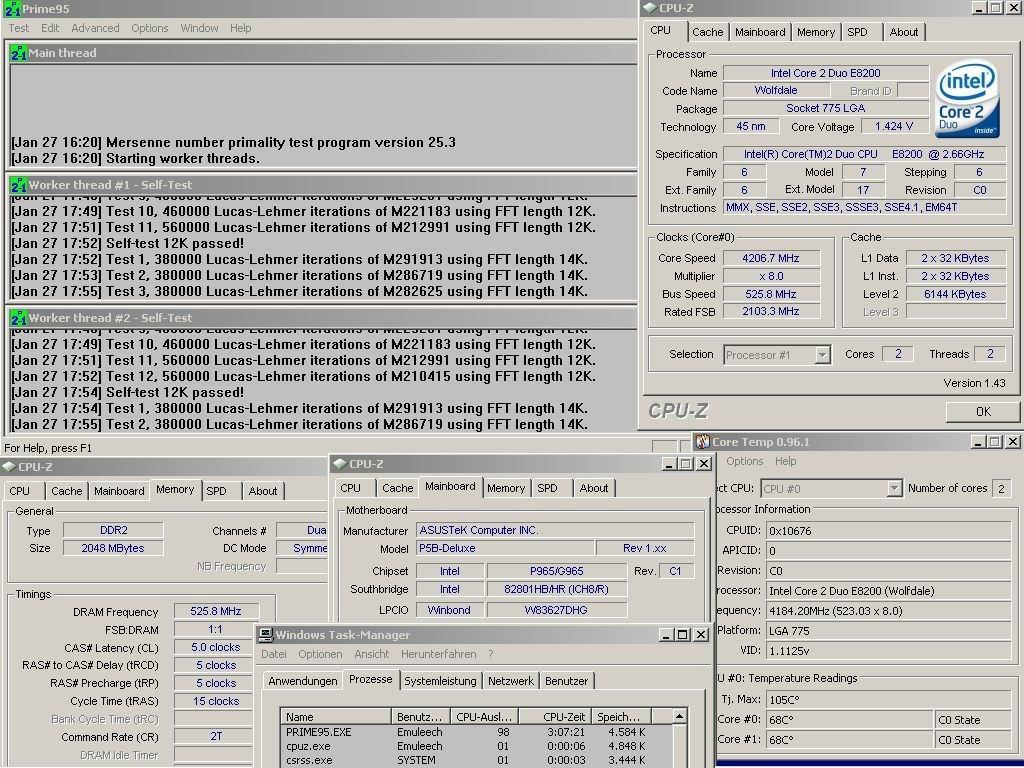This screenshot has height=768, width=1024.
Task: Click the Prime95 title bar icon
Action: click(x=12, y=9)
